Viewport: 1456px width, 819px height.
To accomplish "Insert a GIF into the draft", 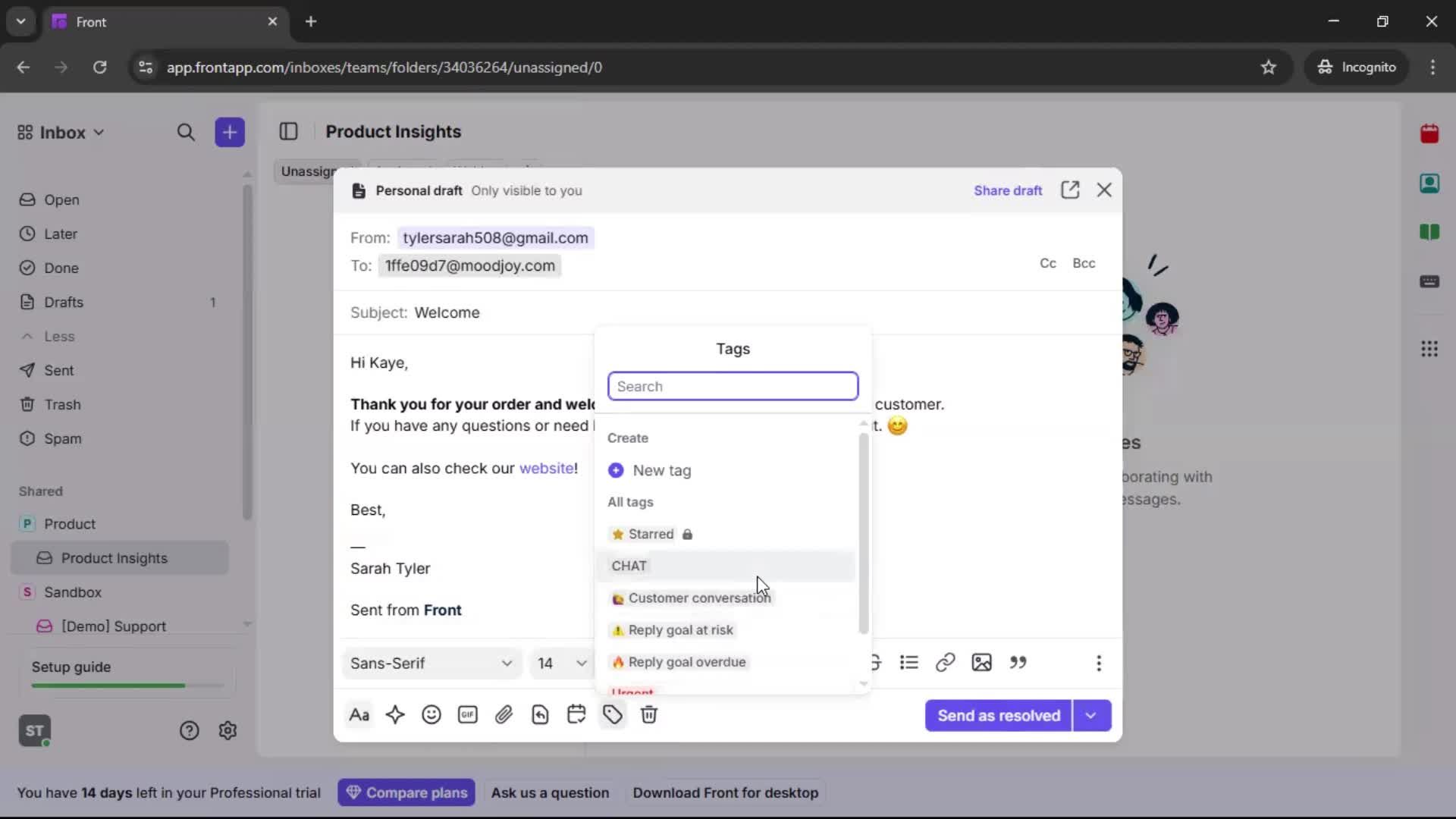I will (468, 714).
